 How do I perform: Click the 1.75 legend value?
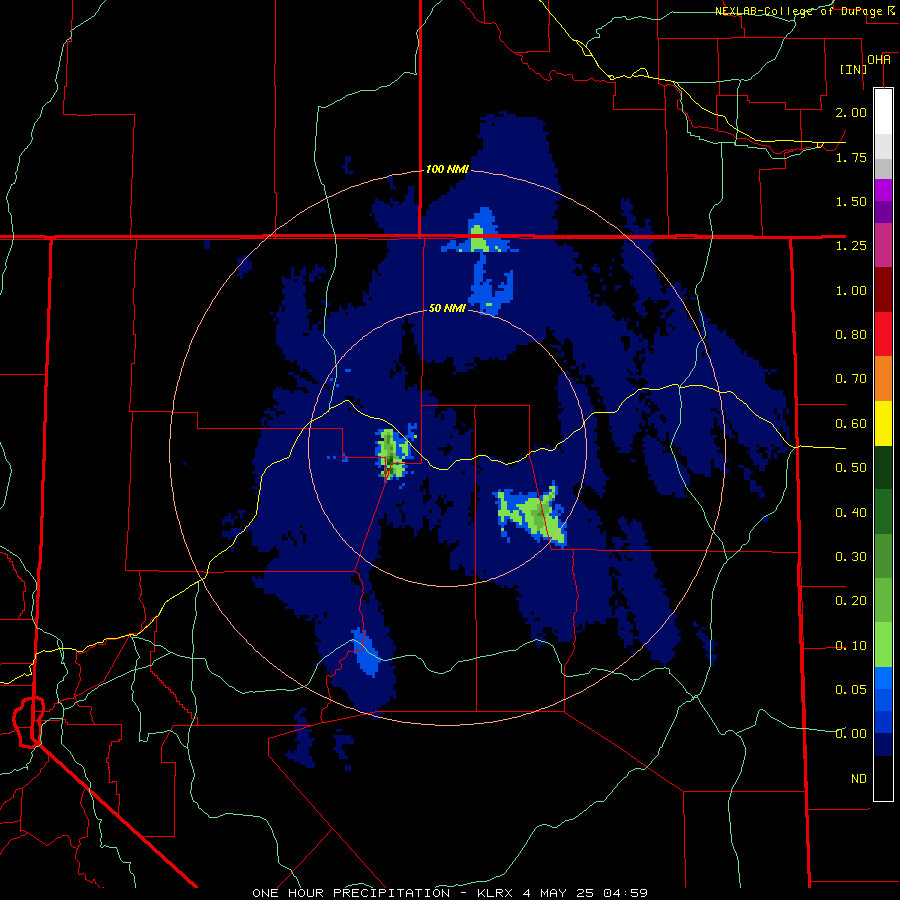(851, 157)
